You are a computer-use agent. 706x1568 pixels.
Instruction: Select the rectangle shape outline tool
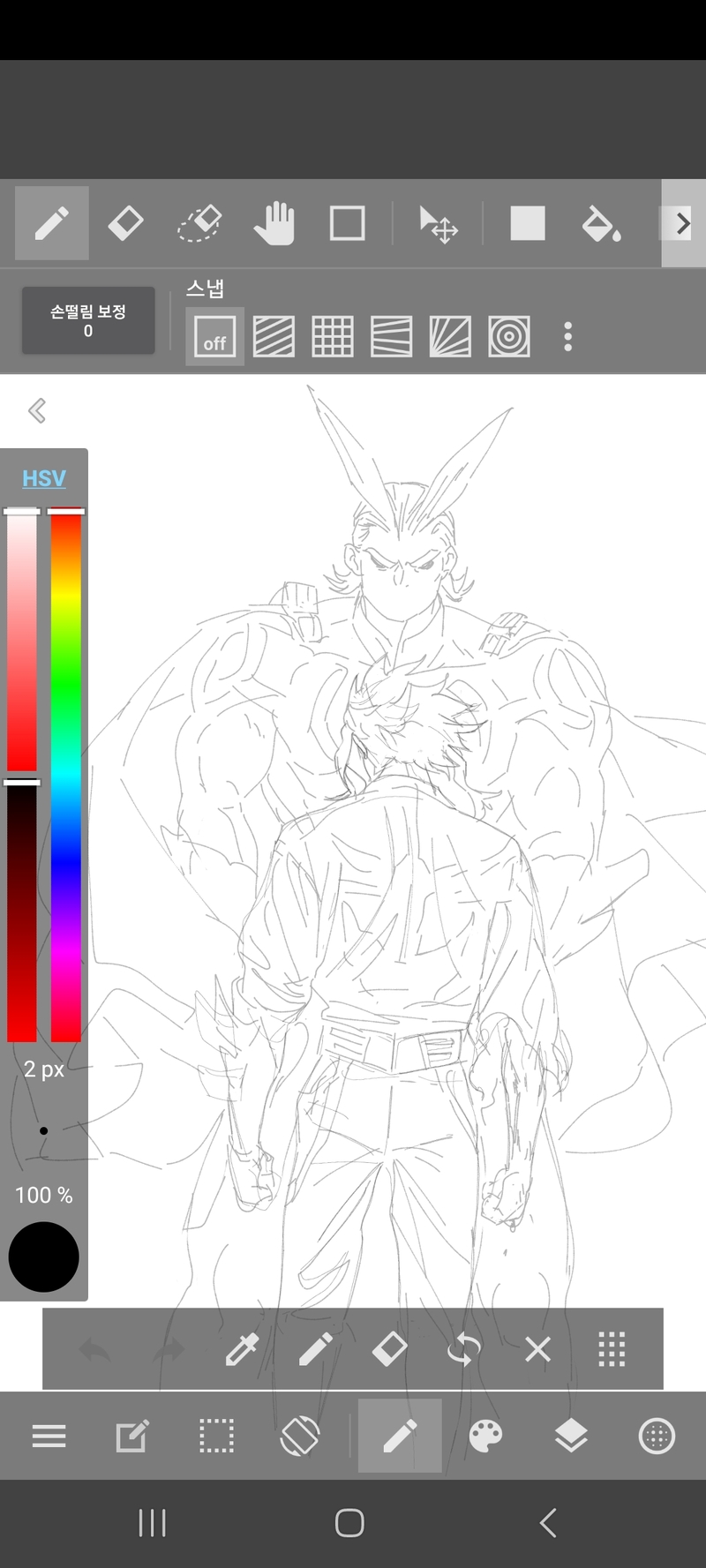coord(348,223)
